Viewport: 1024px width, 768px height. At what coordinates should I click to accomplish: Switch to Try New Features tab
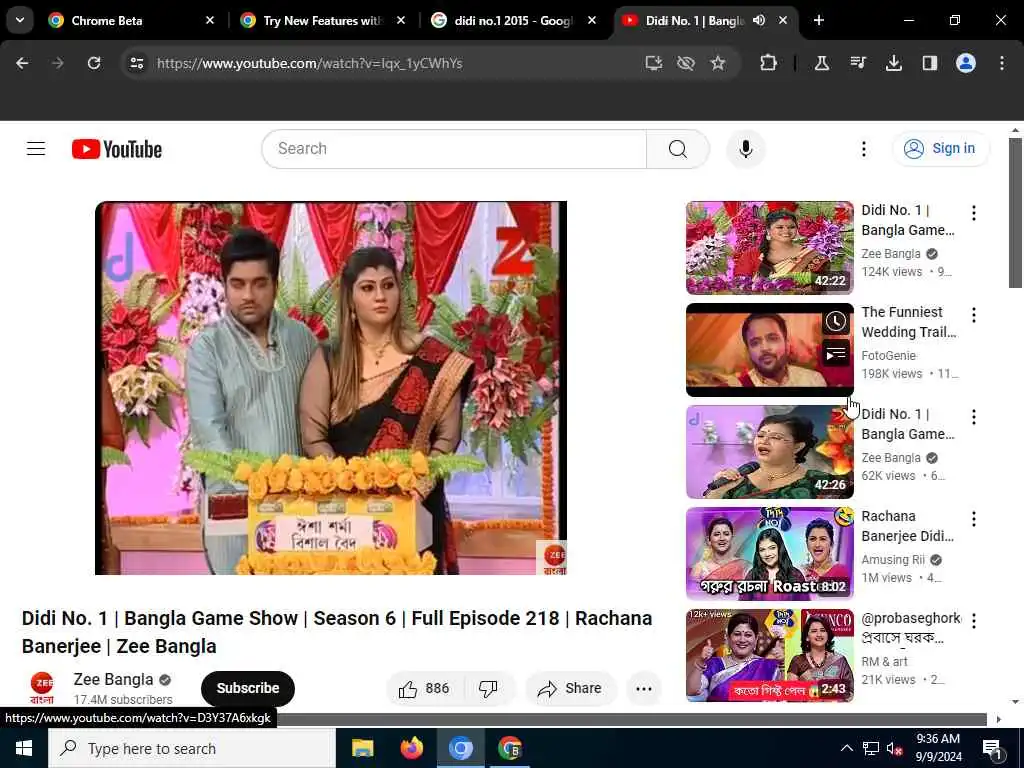pyautogui.click(x=321, y=21)
